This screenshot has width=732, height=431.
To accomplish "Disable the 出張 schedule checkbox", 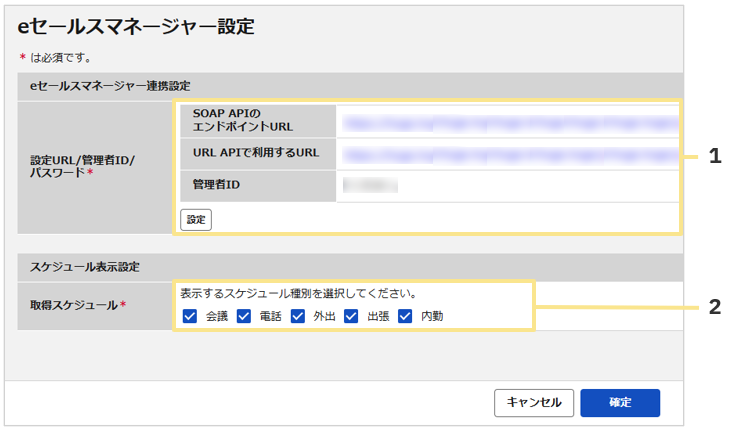I will [x=351, y=316].
